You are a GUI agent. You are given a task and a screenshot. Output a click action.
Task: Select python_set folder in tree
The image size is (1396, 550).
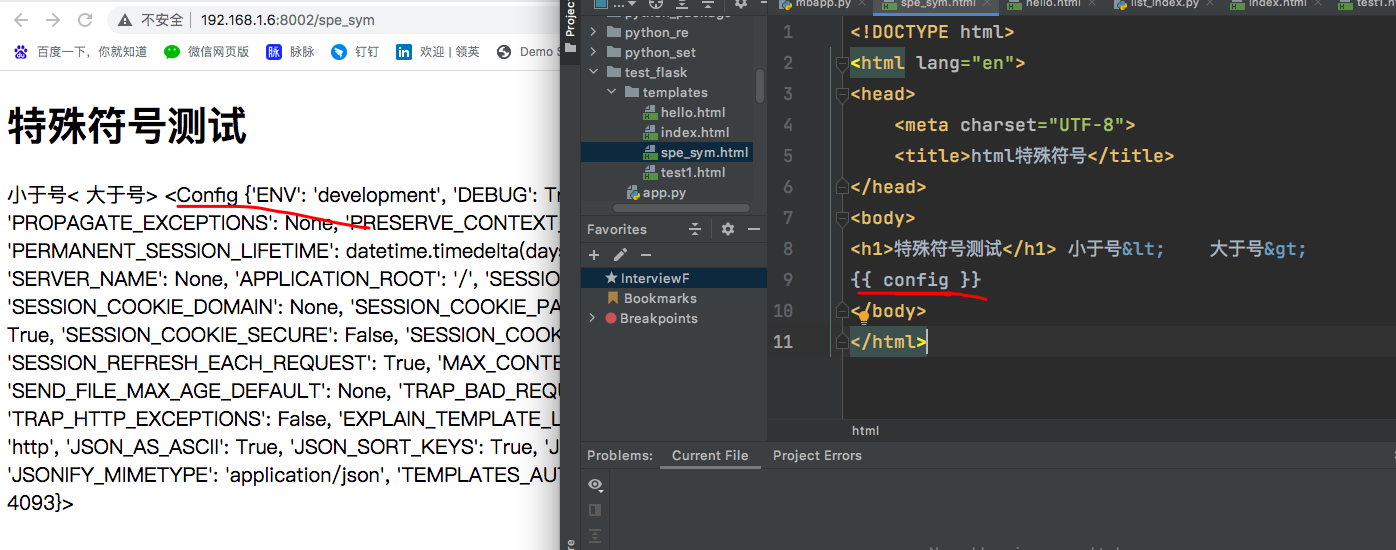[x=651, y=52]
